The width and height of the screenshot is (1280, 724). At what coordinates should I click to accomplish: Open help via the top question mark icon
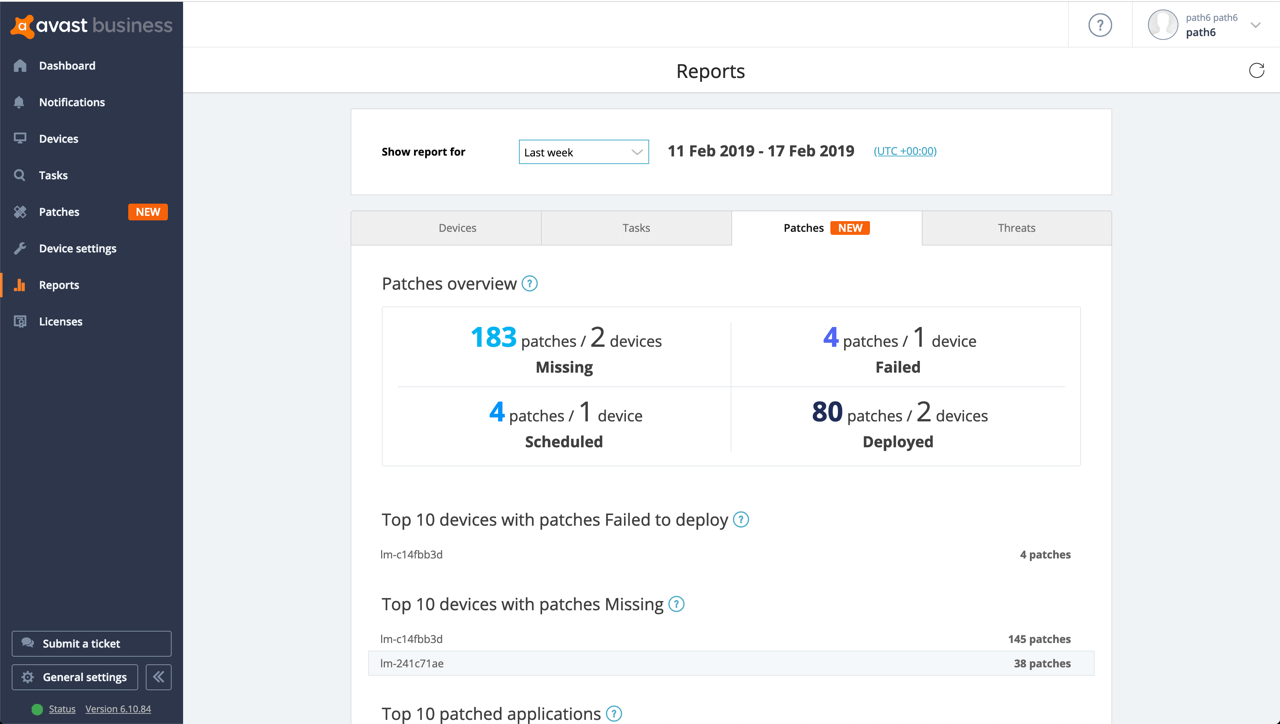[1100, 26]
